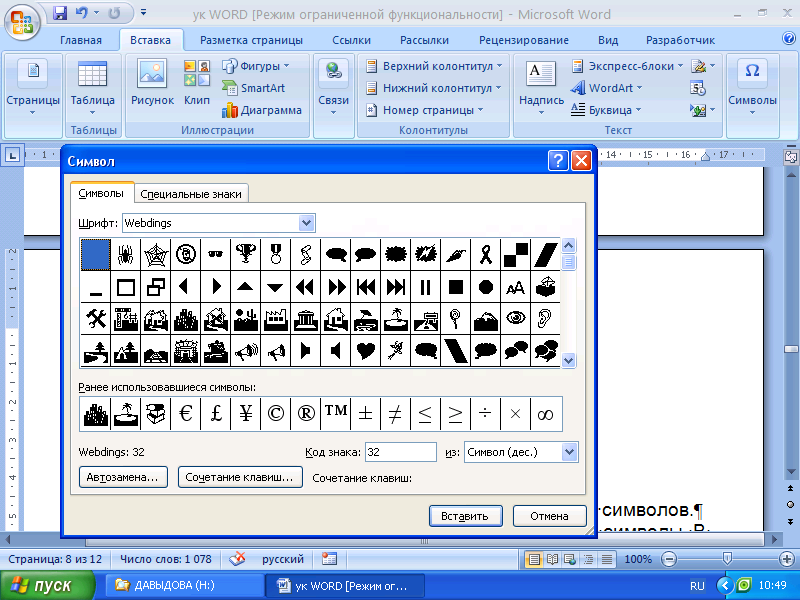Open ДАВЫДОВА (H:) taskbar window
Image resolution: width=800 pixels, height=600 pixels.
(x=184, y=585)
